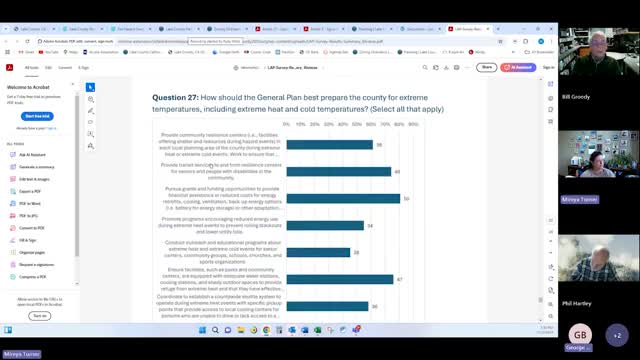
Task: Select the freehand draw loop tool
Action: tap(91, 122)
